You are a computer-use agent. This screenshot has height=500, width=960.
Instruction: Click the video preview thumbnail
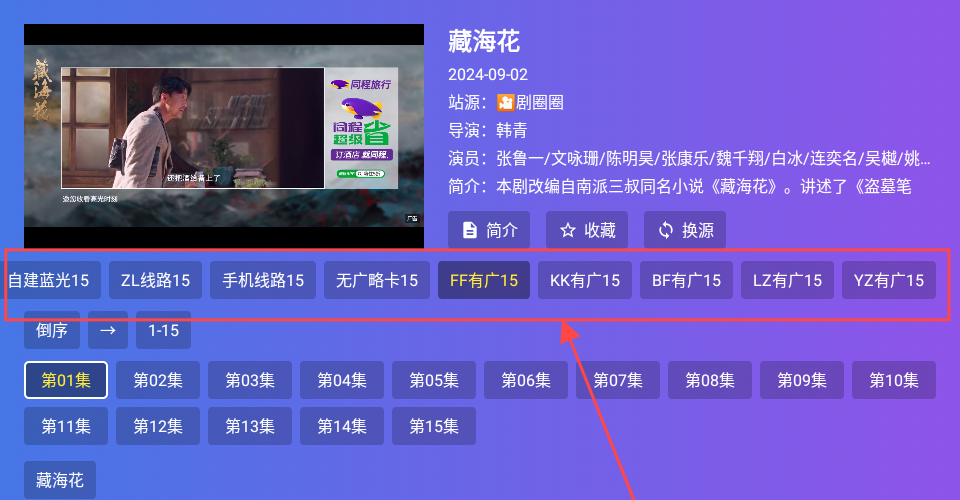pyautogui.click(x=224, y=137)
